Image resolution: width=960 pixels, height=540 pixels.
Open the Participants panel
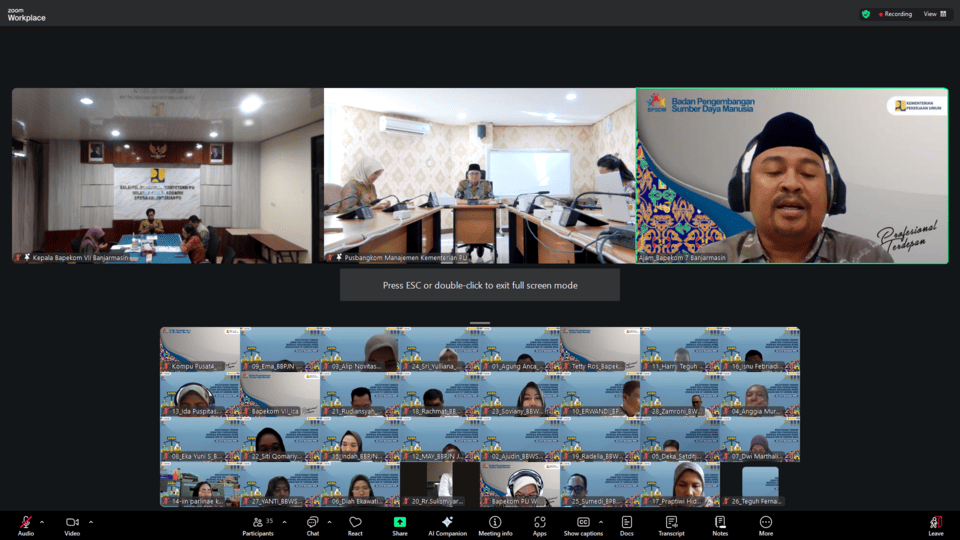(x=257, y=524)
